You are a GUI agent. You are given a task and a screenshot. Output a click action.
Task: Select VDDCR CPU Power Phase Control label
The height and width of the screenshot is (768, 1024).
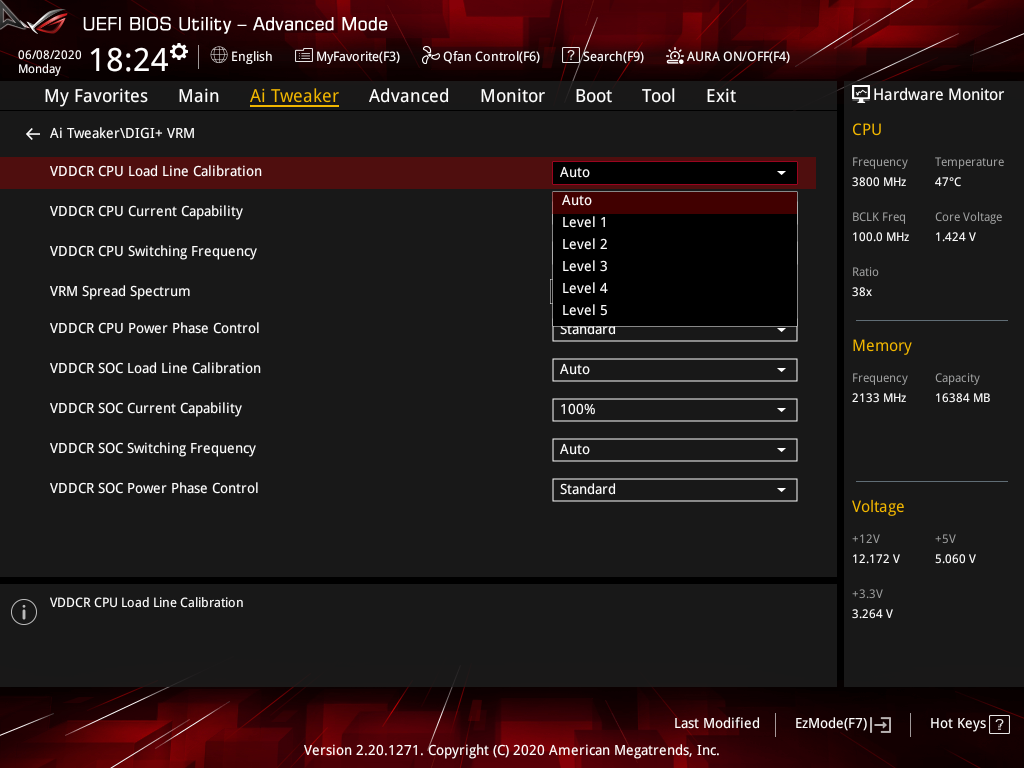(x=155, y=328)
